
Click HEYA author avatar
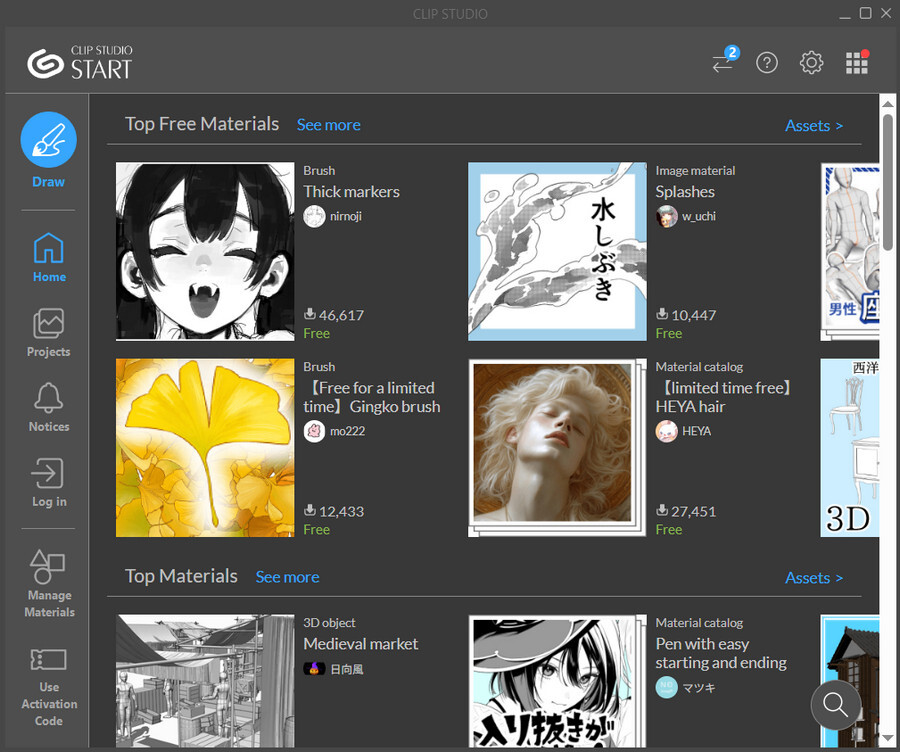coord(666,431)
